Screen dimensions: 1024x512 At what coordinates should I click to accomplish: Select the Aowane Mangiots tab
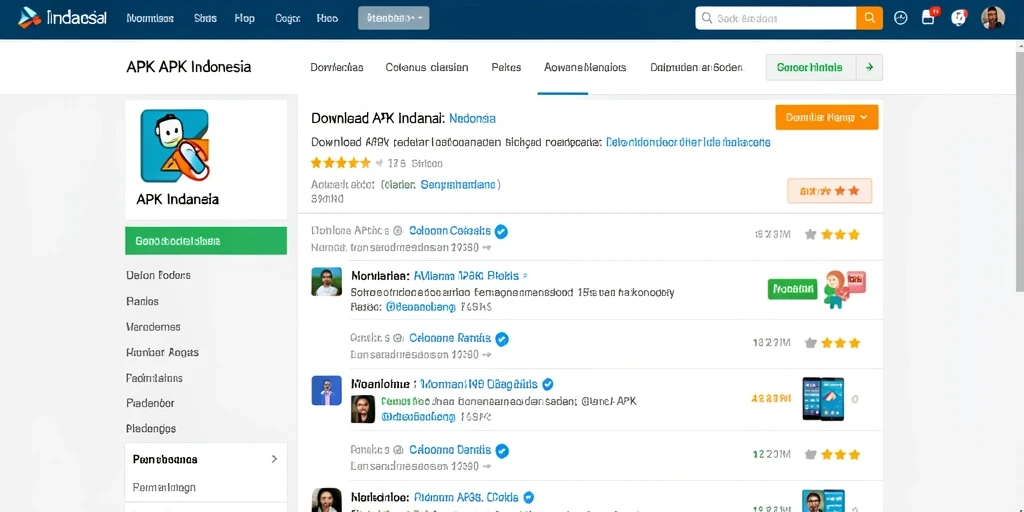point(585,67)
